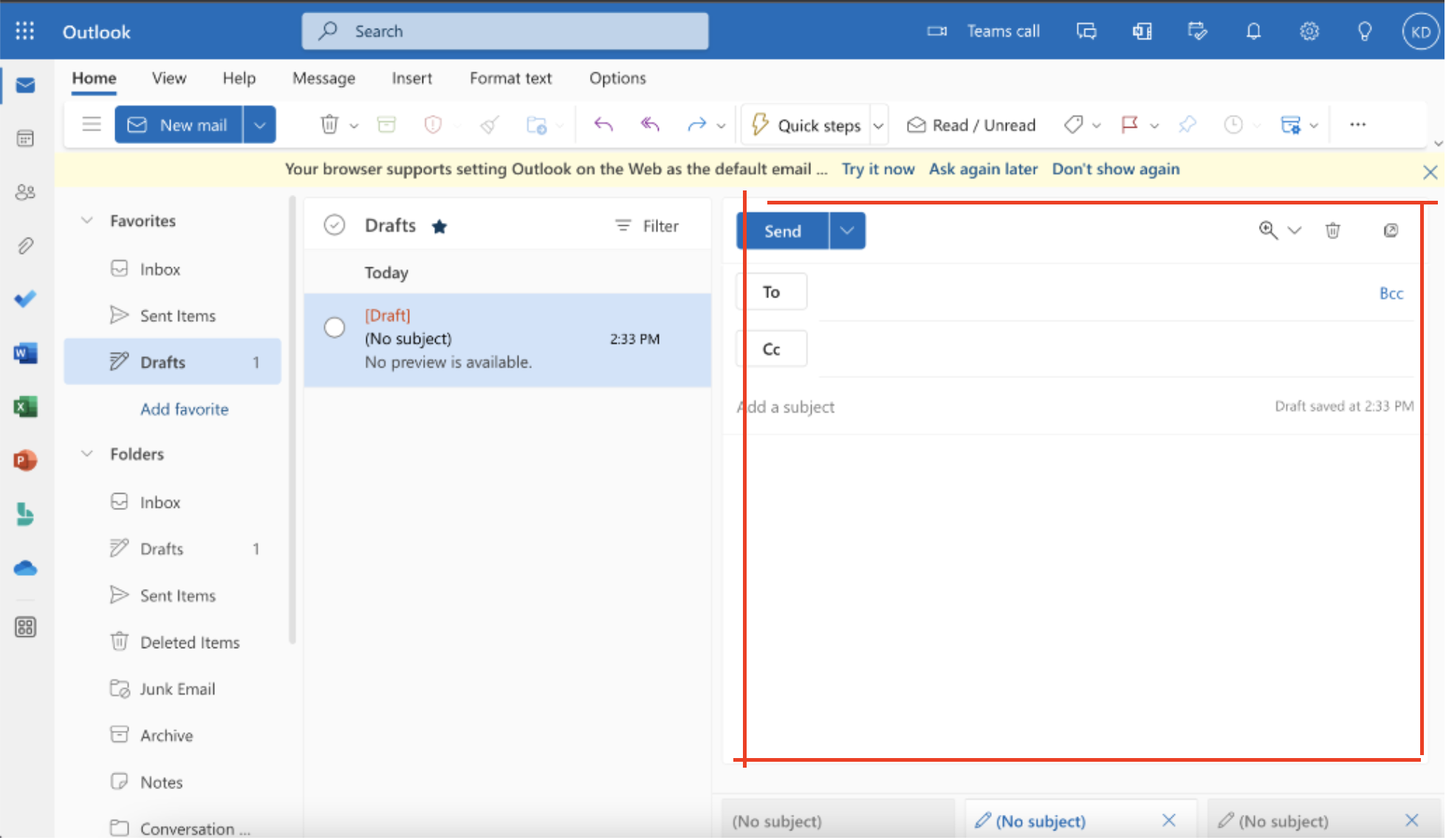Image resolution: width=1446 pixels, height=840 pixels.
Task: Click the Send button
Action: point(783,230)
